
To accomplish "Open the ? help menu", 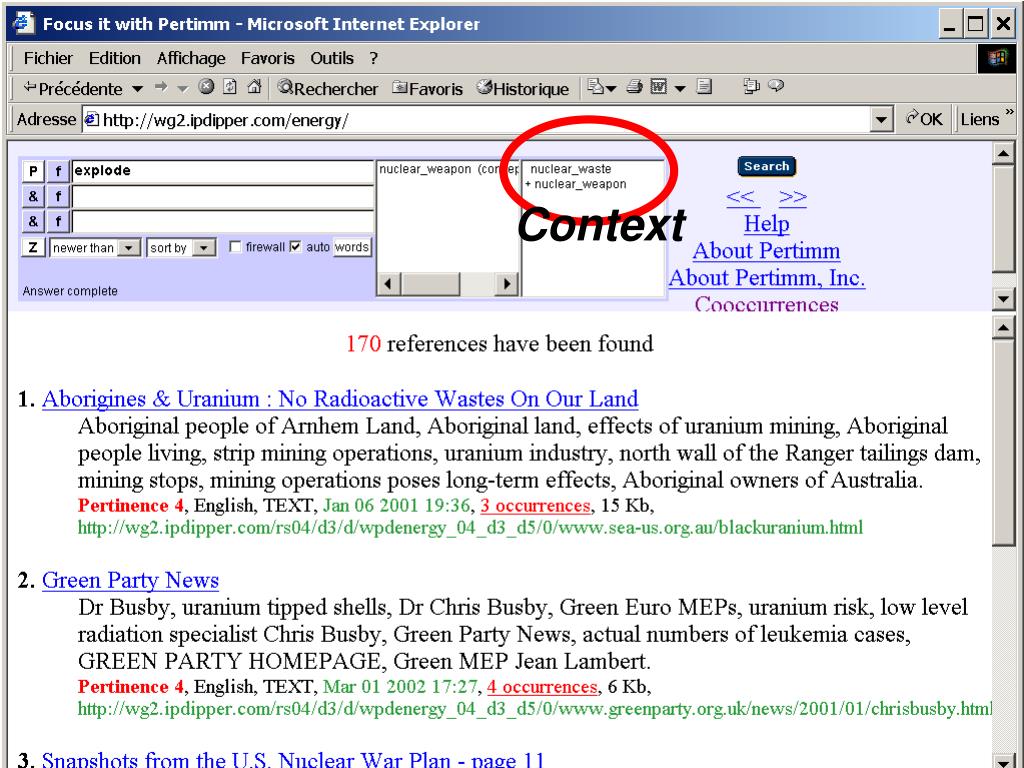I will [374, 58].
